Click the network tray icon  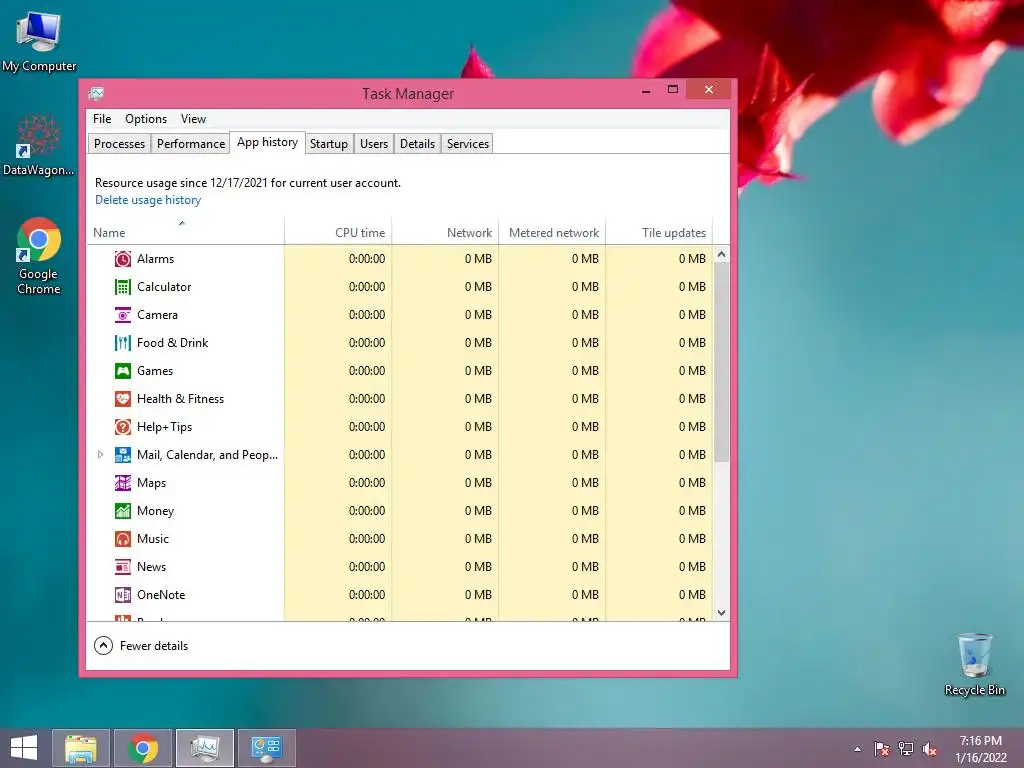point(906,749)
